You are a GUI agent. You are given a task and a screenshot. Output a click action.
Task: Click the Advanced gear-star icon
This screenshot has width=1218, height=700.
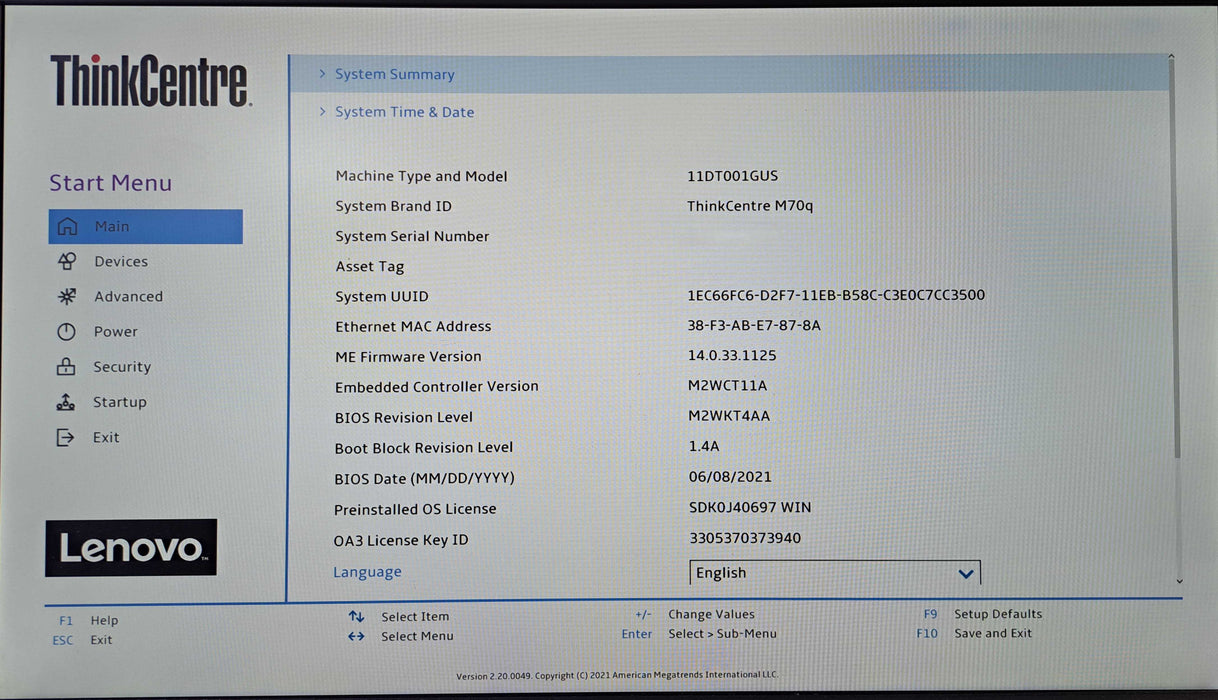tap(67, 296)
